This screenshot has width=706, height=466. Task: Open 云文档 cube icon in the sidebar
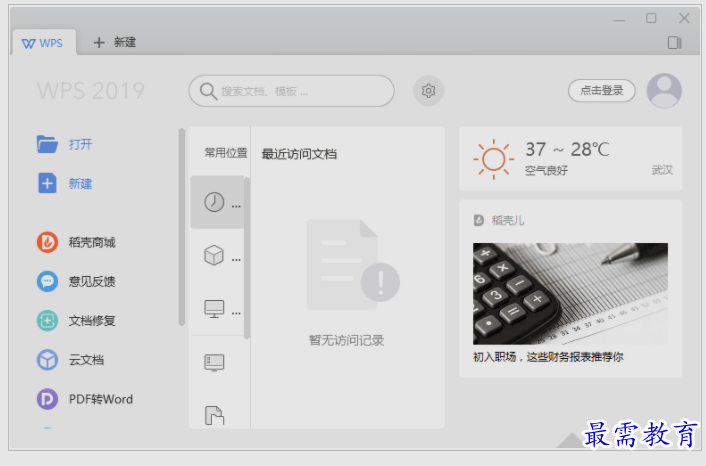47,360
